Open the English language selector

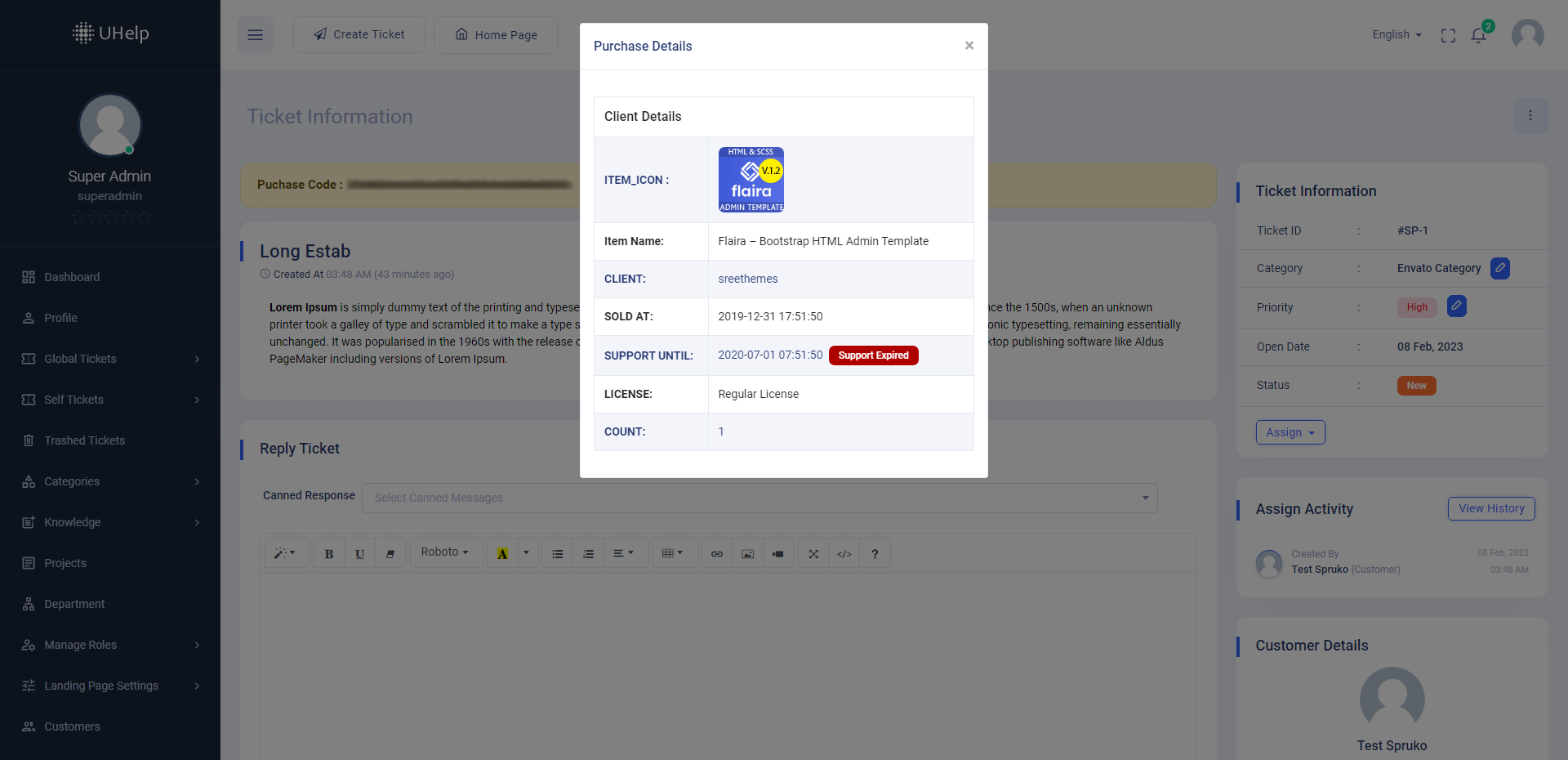coord(1396,34)
